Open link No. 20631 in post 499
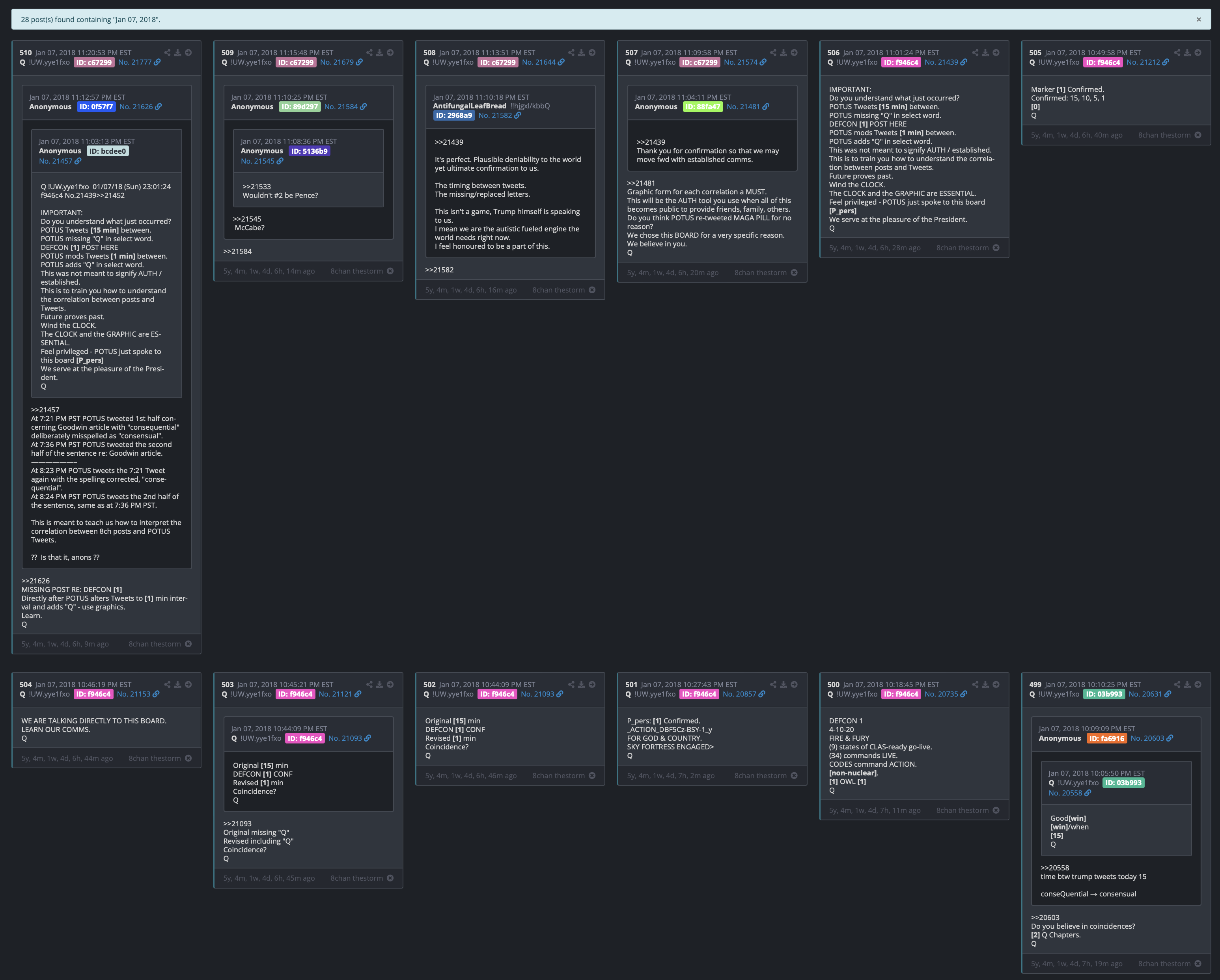1220x980 pixels. click(1150, 694)
